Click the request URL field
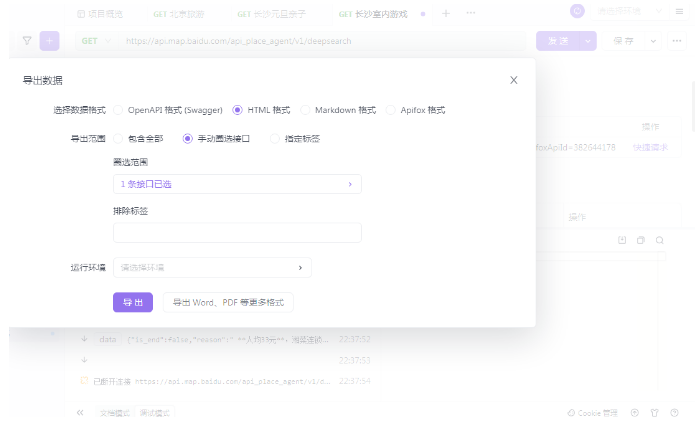 point(320,41)
